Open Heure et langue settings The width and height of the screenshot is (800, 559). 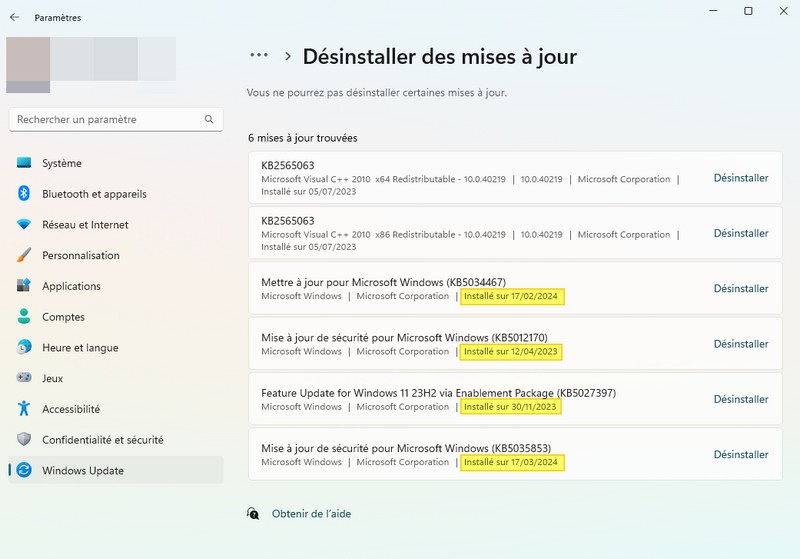80,348
